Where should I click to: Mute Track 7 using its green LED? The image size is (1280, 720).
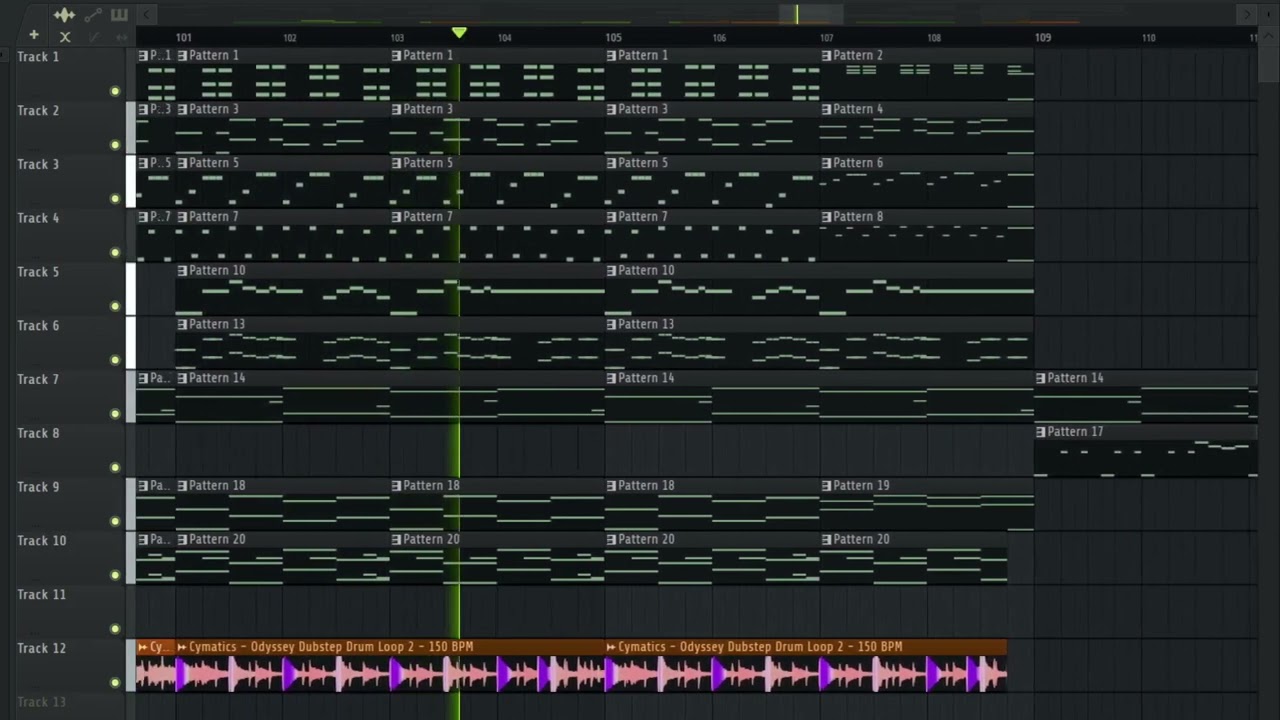pos(115,414)
